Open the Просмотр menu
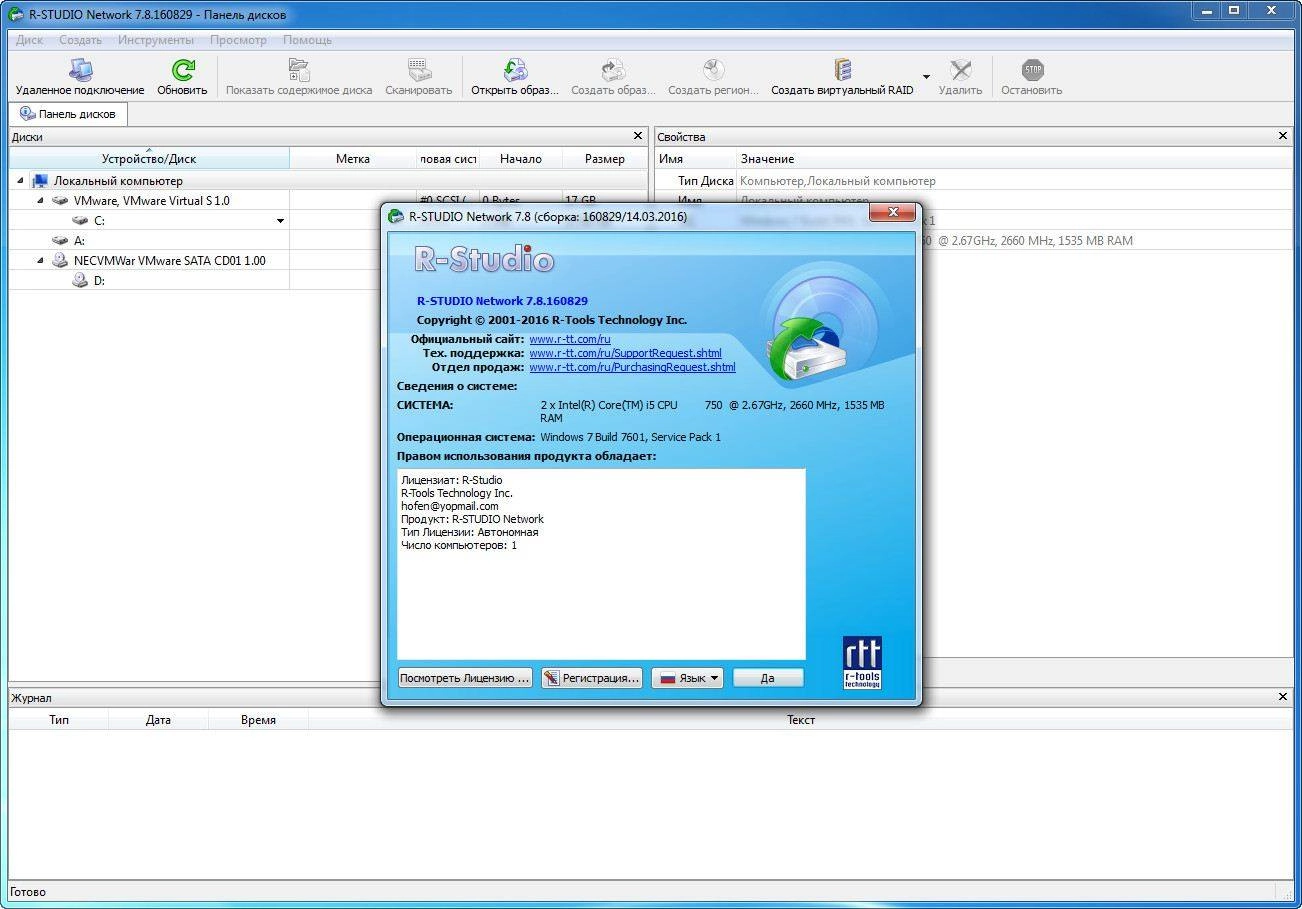The height and width of the screenshot is (909, 1302). pos(238,40)
